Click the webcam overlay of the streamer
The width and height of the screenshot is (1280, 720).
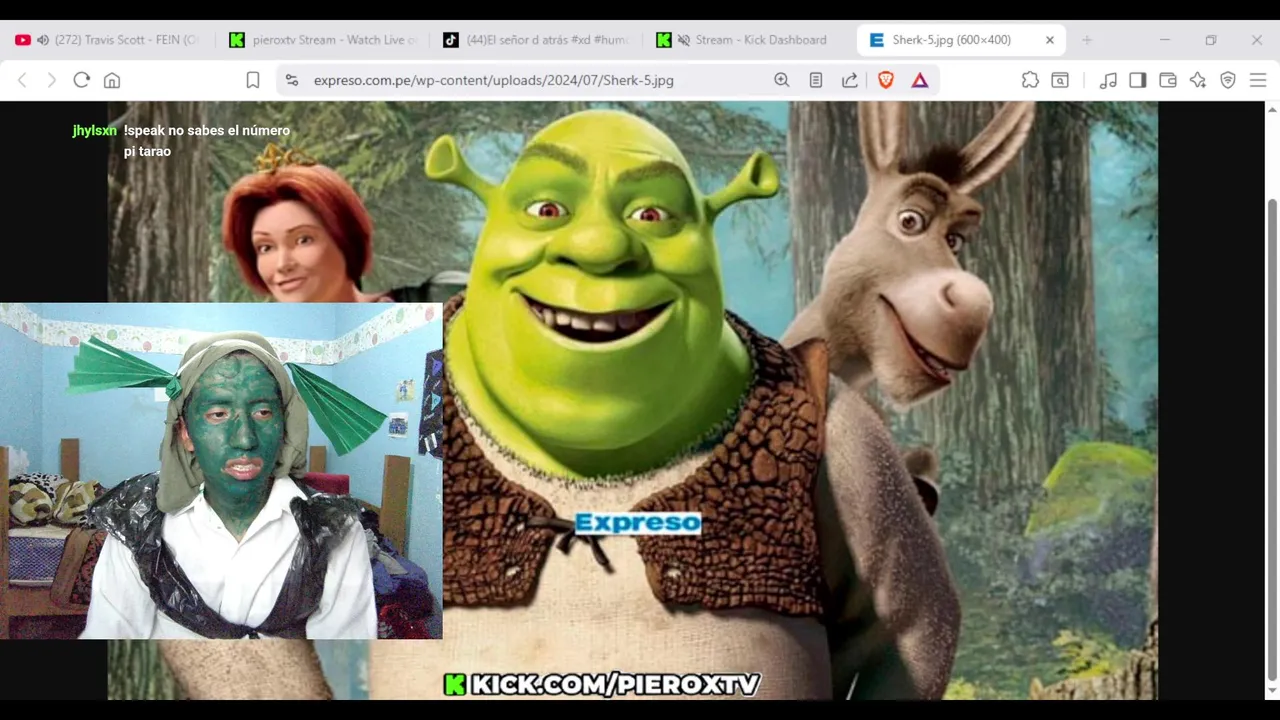(221, 471)
